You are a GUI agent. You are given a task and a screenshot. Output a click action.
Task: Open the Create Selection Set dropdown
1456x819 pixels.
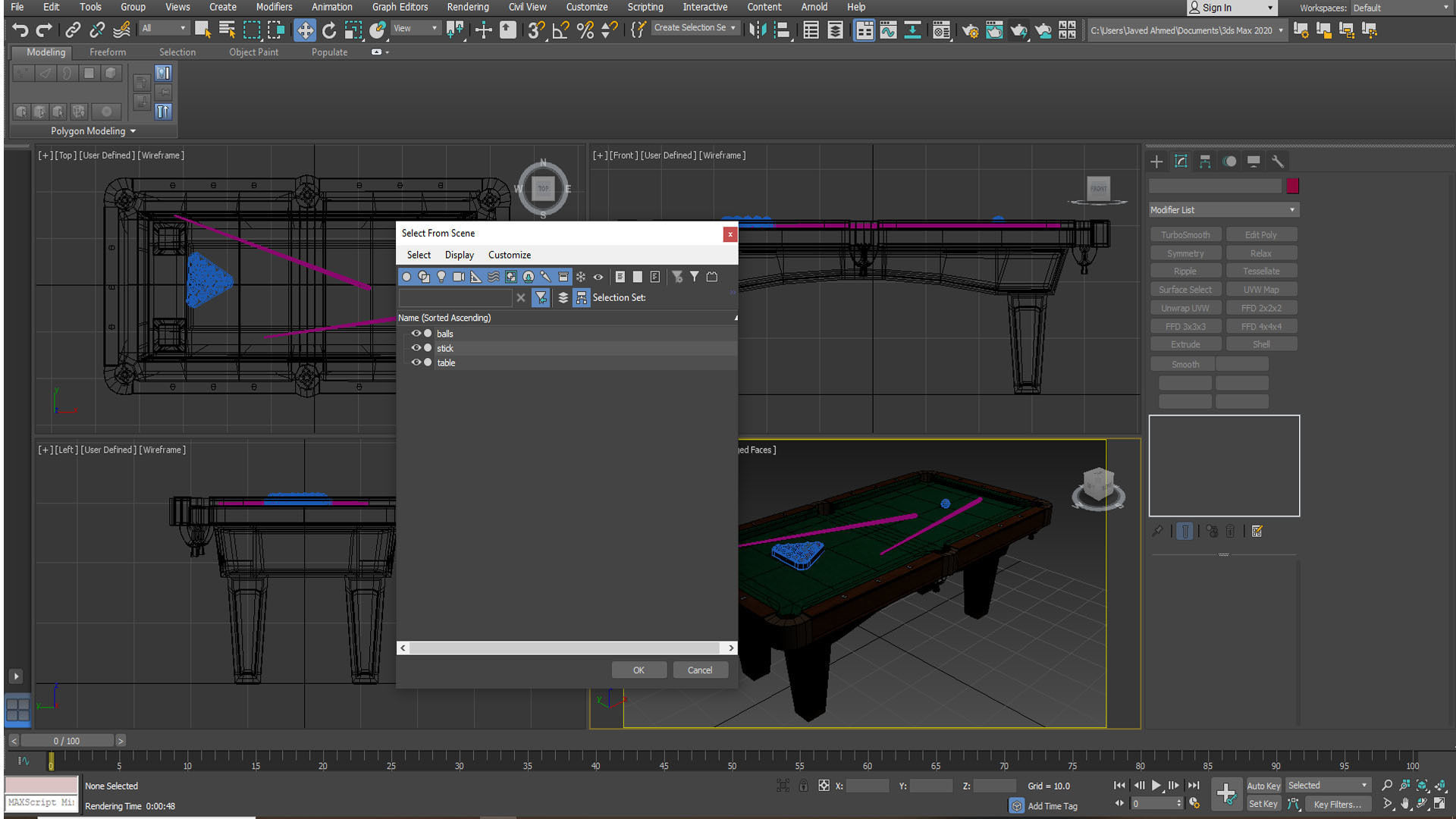[x=695, y=28]
